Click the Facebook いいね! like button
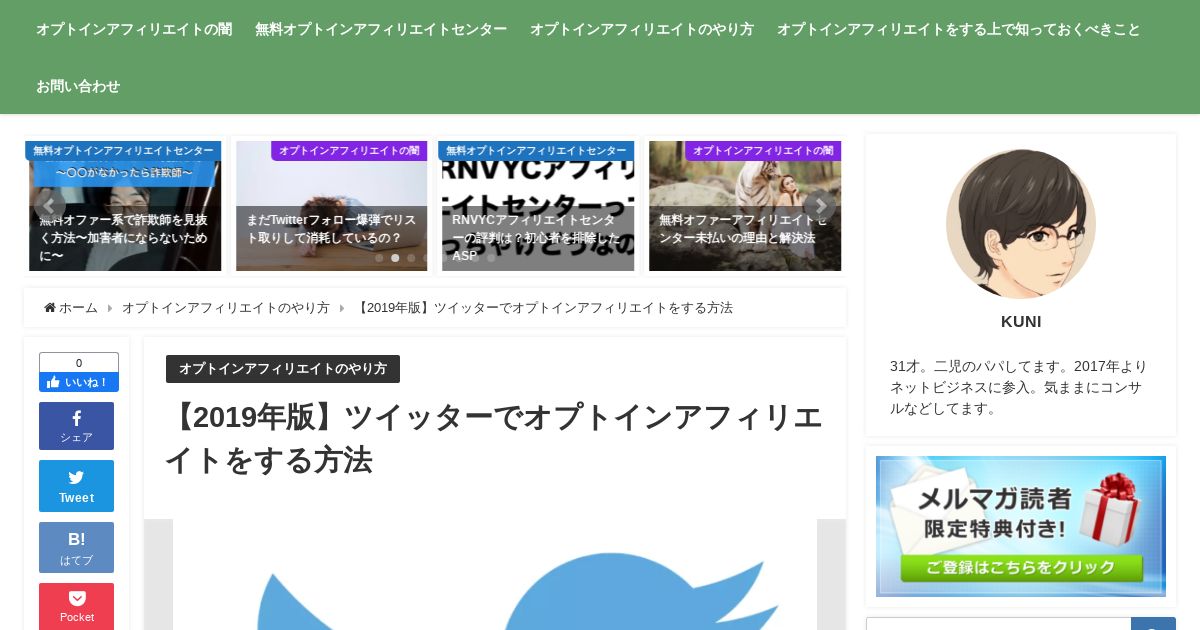1200x630 pixels. click(x=79, y=382)
